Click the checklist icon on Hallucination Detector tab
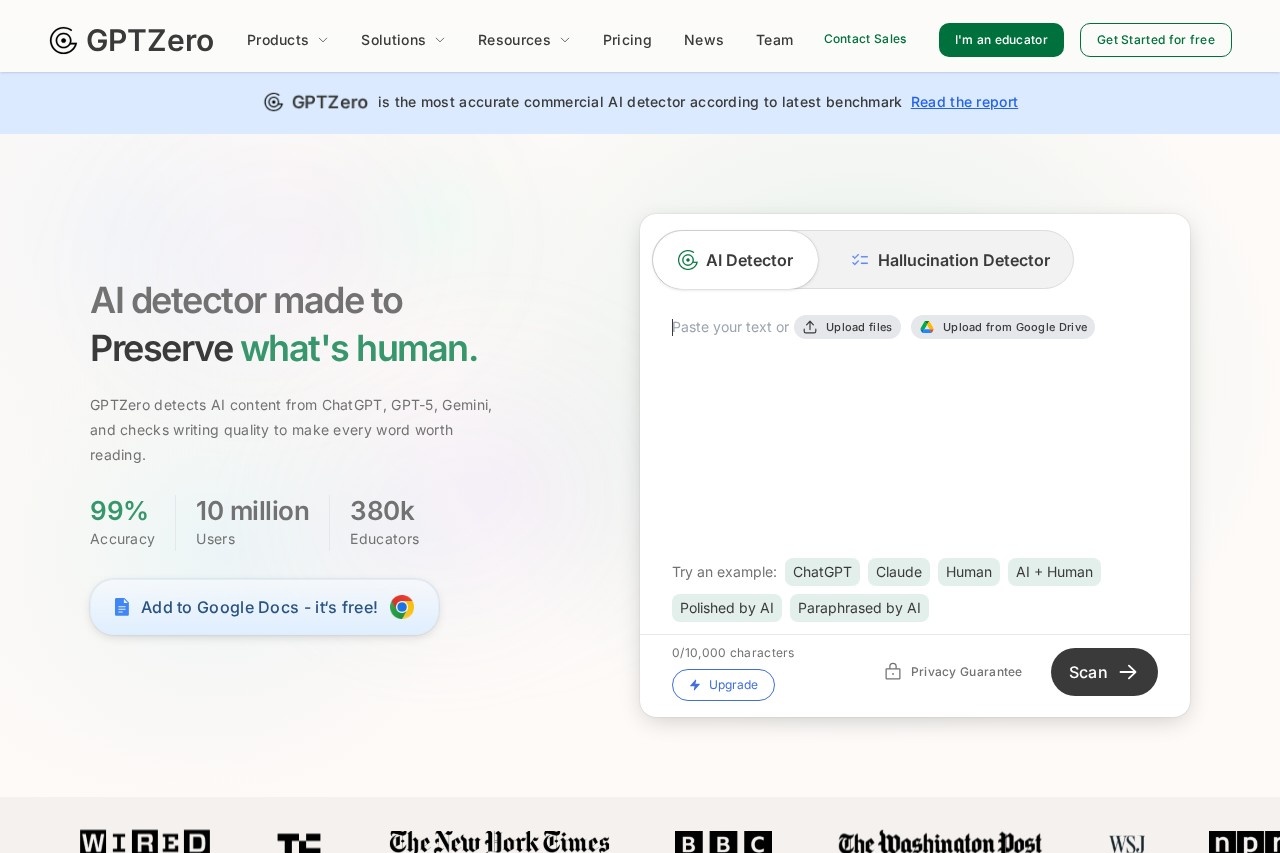Screen dimensions: 1280x853 [x=860, y=260]
